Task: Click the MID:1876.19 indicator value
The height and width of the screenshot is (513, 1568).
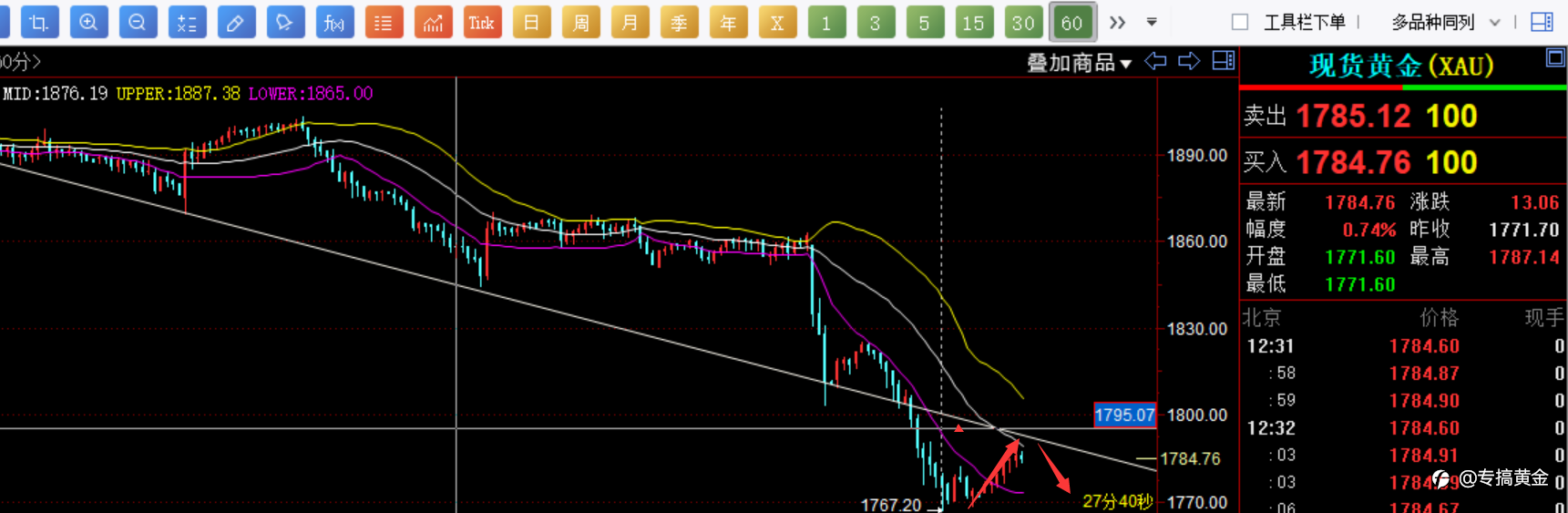Action: point(55,93)
